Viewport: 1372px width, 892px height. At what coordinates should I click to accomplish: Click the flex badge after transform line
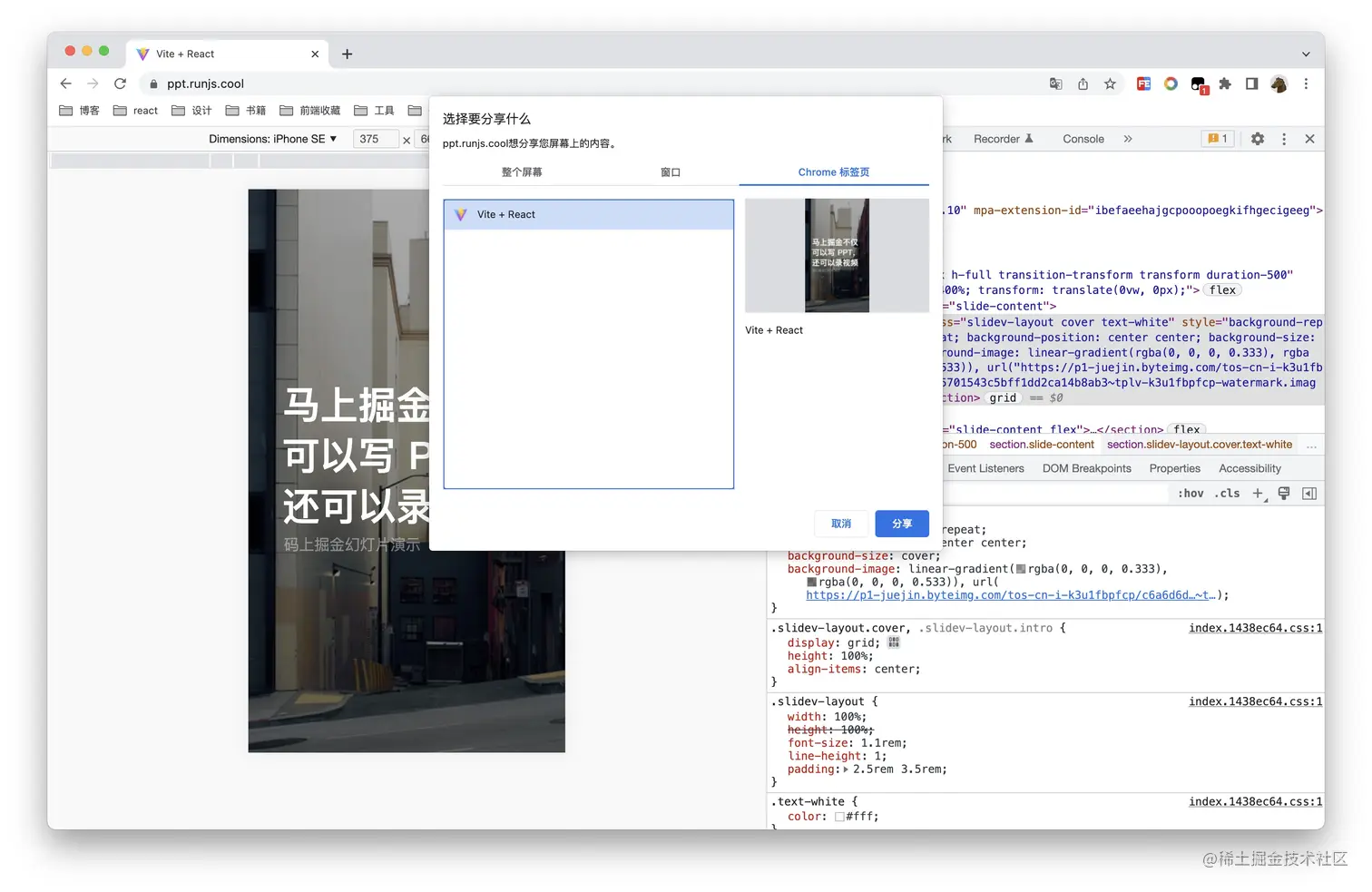pyautogui.click(x=1222, y=290)
